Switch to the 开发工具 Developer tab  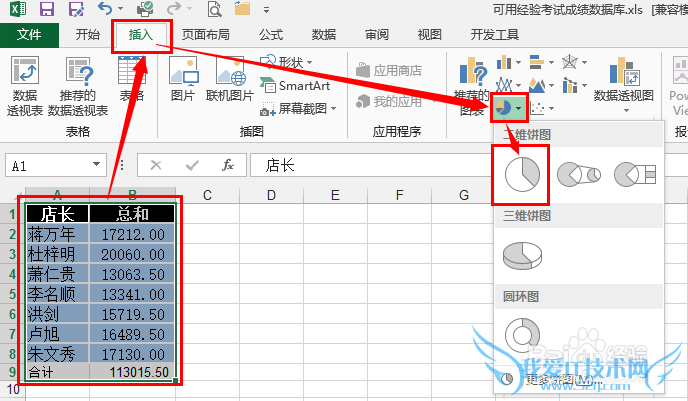[x=494, y=35]
